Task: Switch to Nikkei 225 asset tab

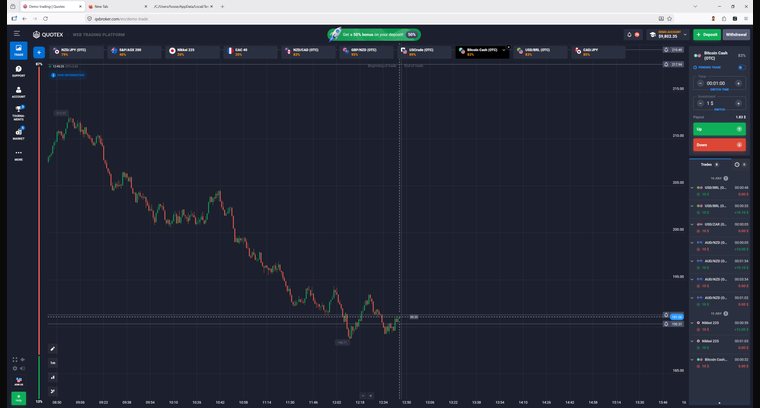Action: click(x=192, y=52)
